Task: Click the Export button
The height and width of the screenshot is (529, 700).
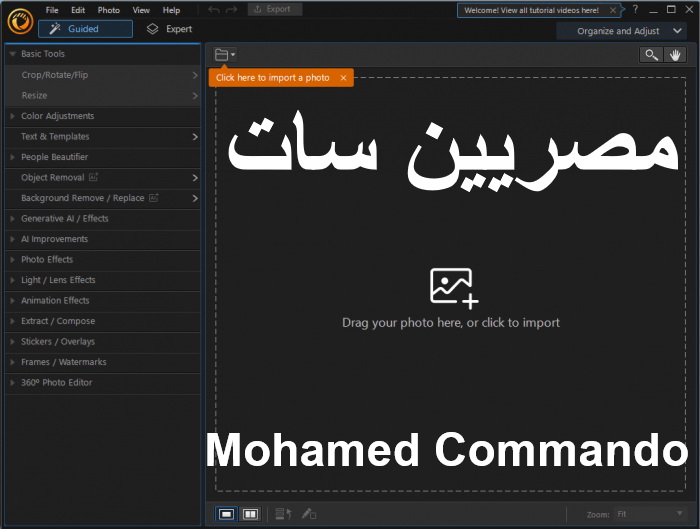Action: point(272,9)
